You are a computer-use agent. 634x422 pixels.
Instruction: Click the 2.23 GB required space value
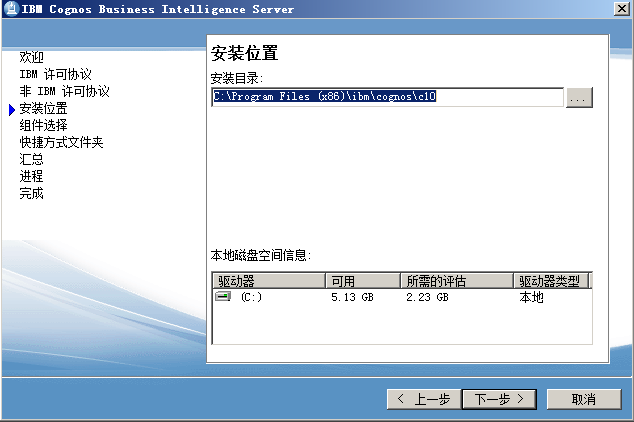427,297
